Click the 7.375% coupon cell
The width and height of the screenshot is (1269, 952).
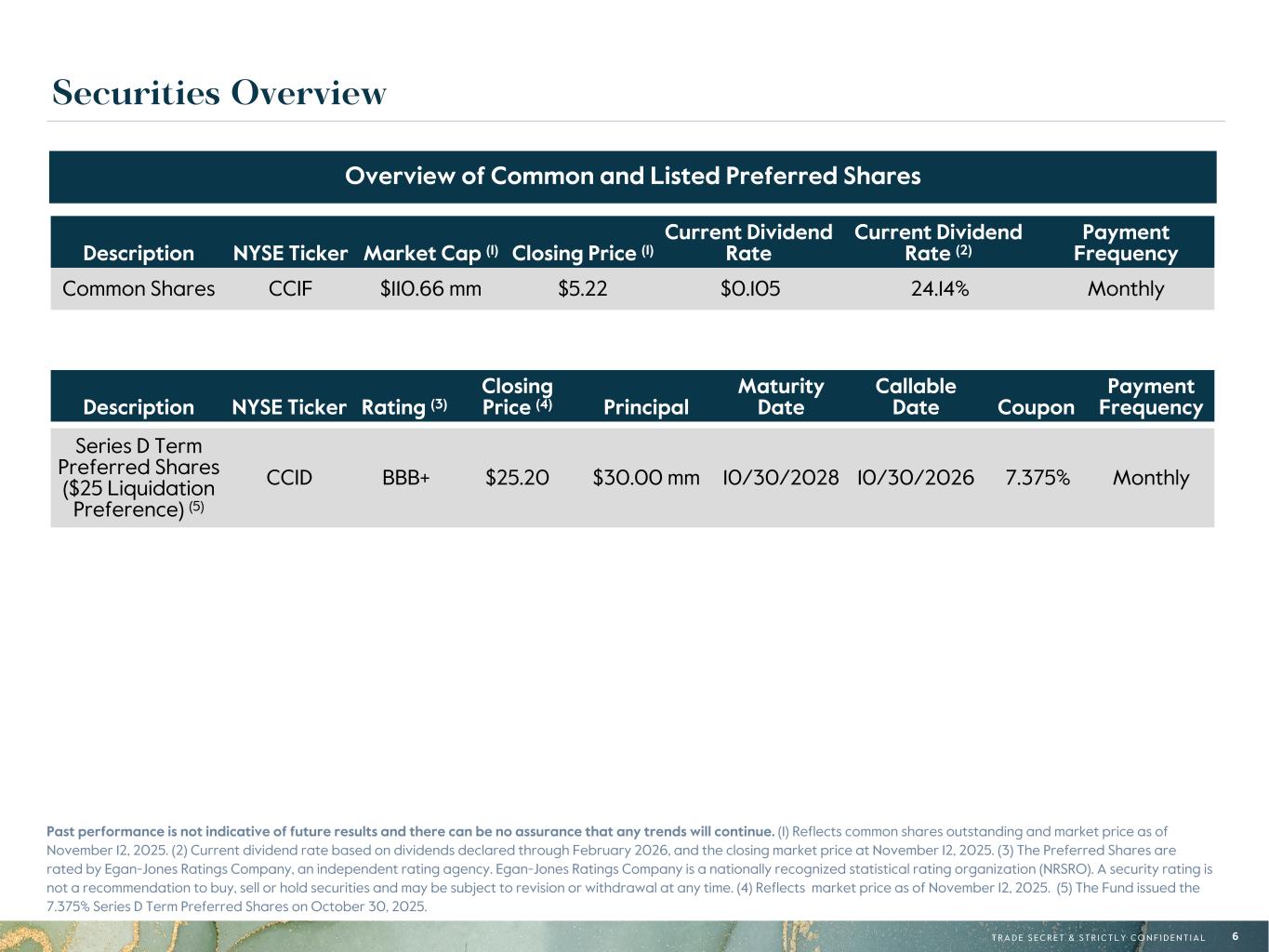(x=1037, y=478)
